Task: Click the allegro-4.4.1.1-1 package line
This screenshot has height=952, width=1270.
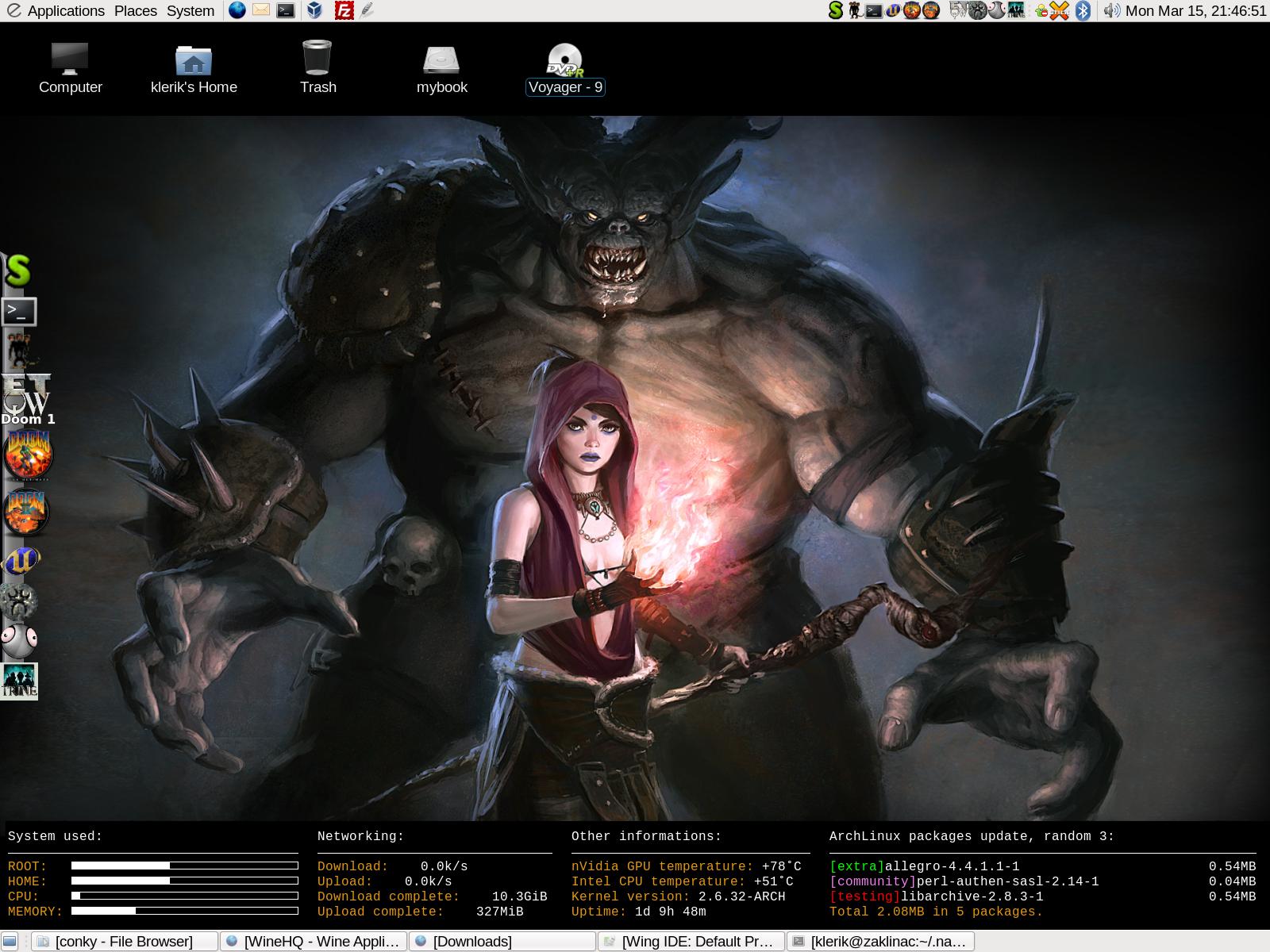Action: click(x=1042, y=866)
